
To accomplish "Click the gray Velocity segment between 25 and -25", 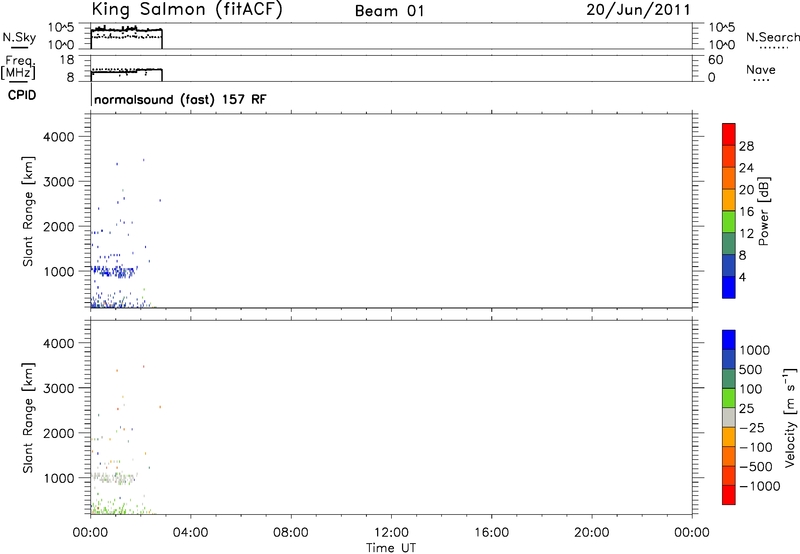I will (729, 418).
